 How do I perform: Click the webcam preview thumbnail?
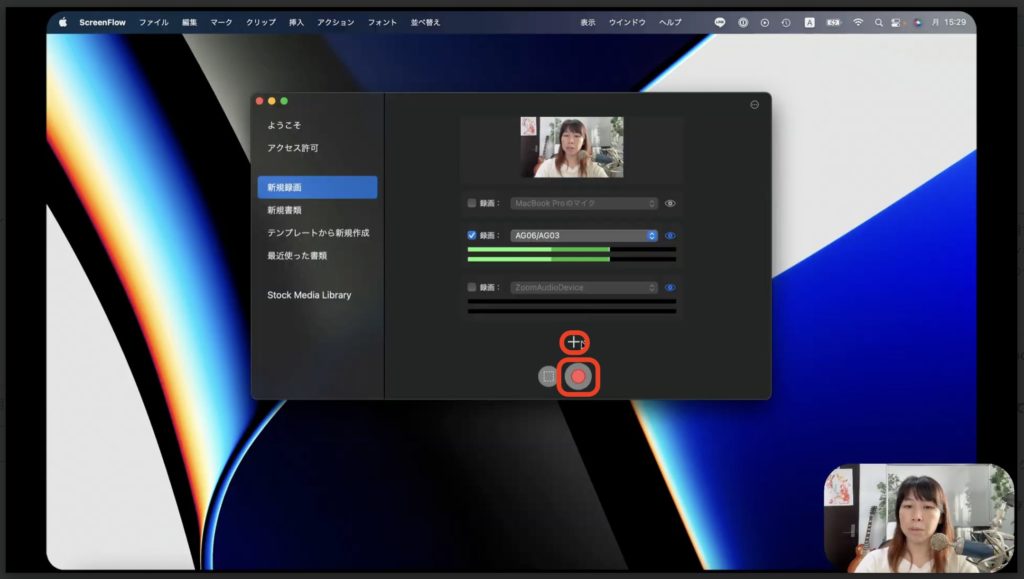pos(571,147)
